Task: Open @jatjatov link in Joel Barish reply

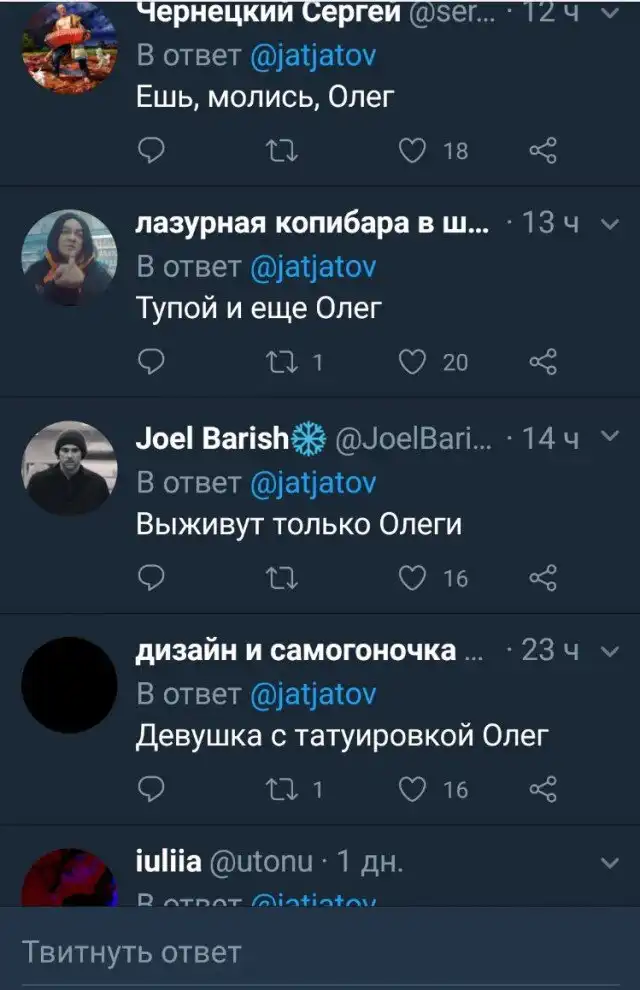Action: coord(313,484)
